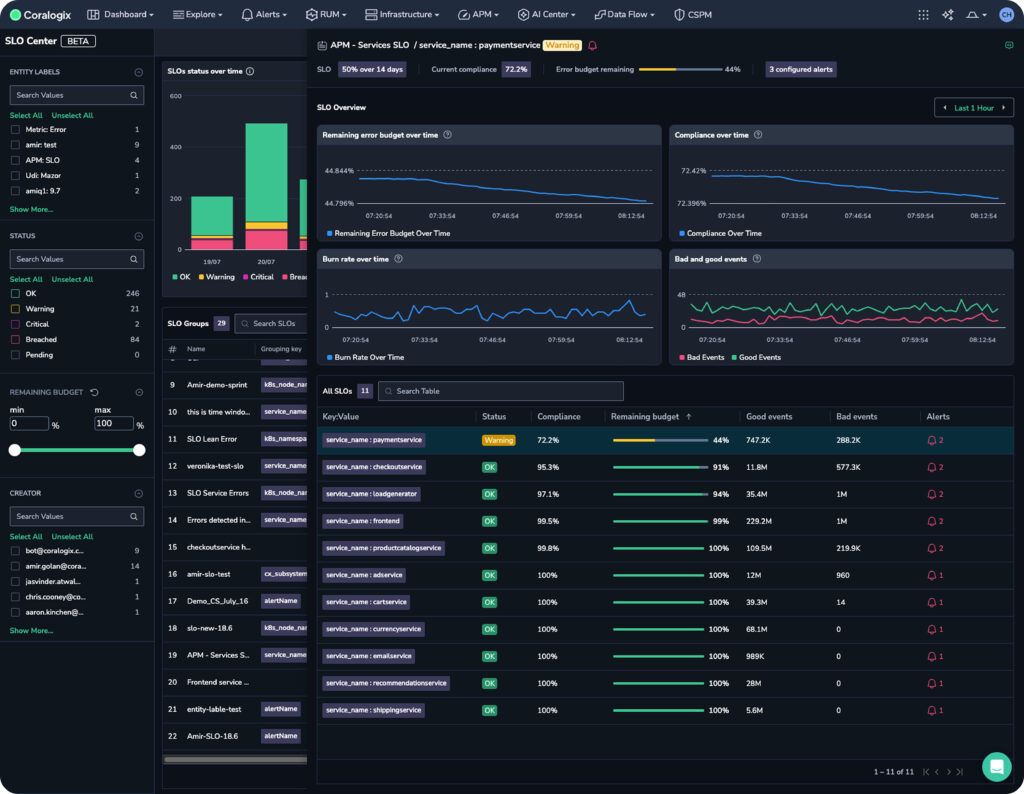
Task: Click the alerts bell in the paymentservice row
Action: 932,440
